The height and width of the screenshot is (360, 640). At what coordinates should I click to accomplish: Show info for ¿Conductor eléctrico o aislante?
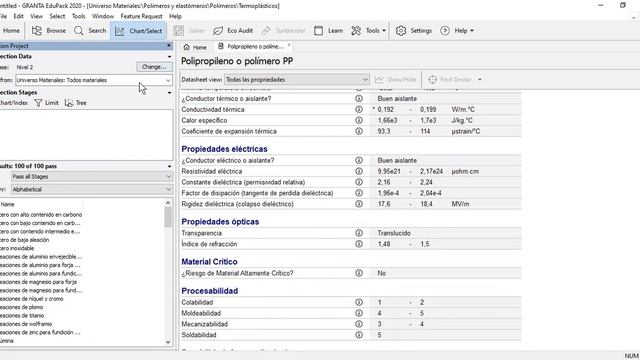(359, 160)
